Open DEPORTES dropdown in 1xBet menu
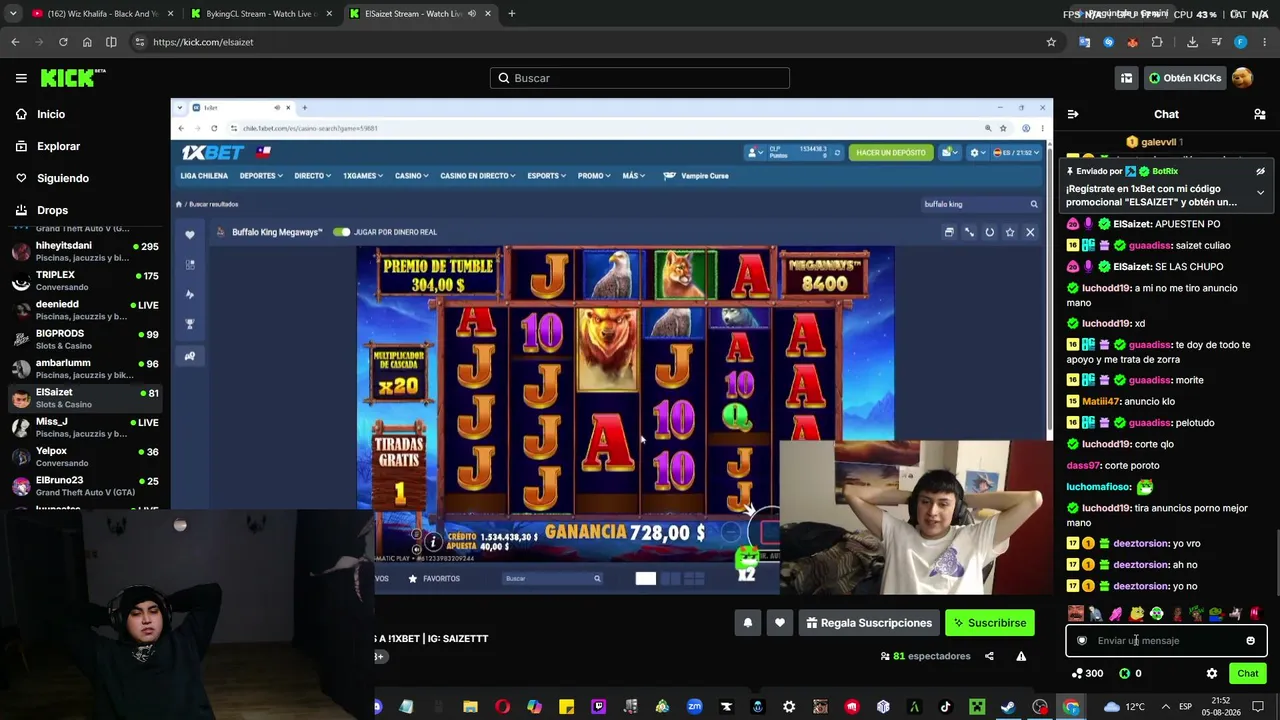The height and width of the screenshot is (720, 1280). pos(261,176)
